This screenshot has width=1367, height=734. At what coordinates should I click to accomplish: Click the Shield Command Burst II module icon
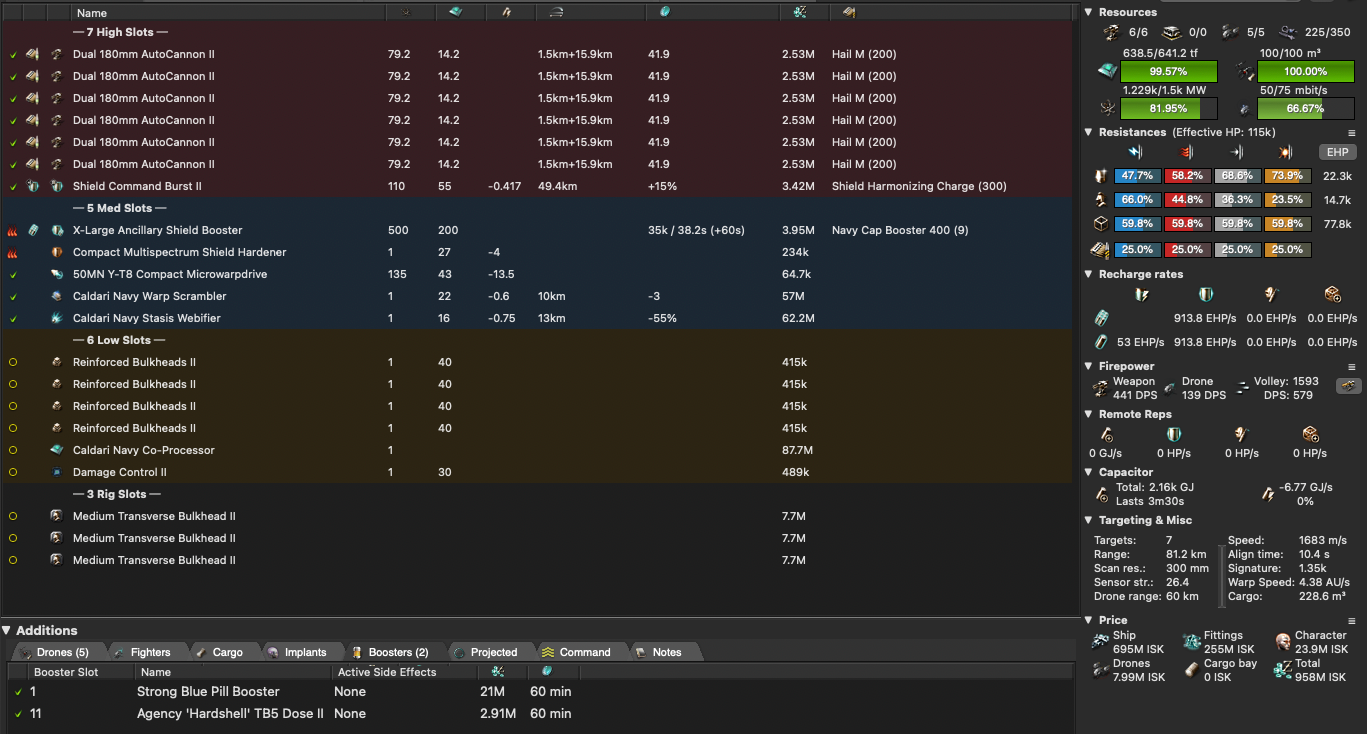click(x=57, y=186)
